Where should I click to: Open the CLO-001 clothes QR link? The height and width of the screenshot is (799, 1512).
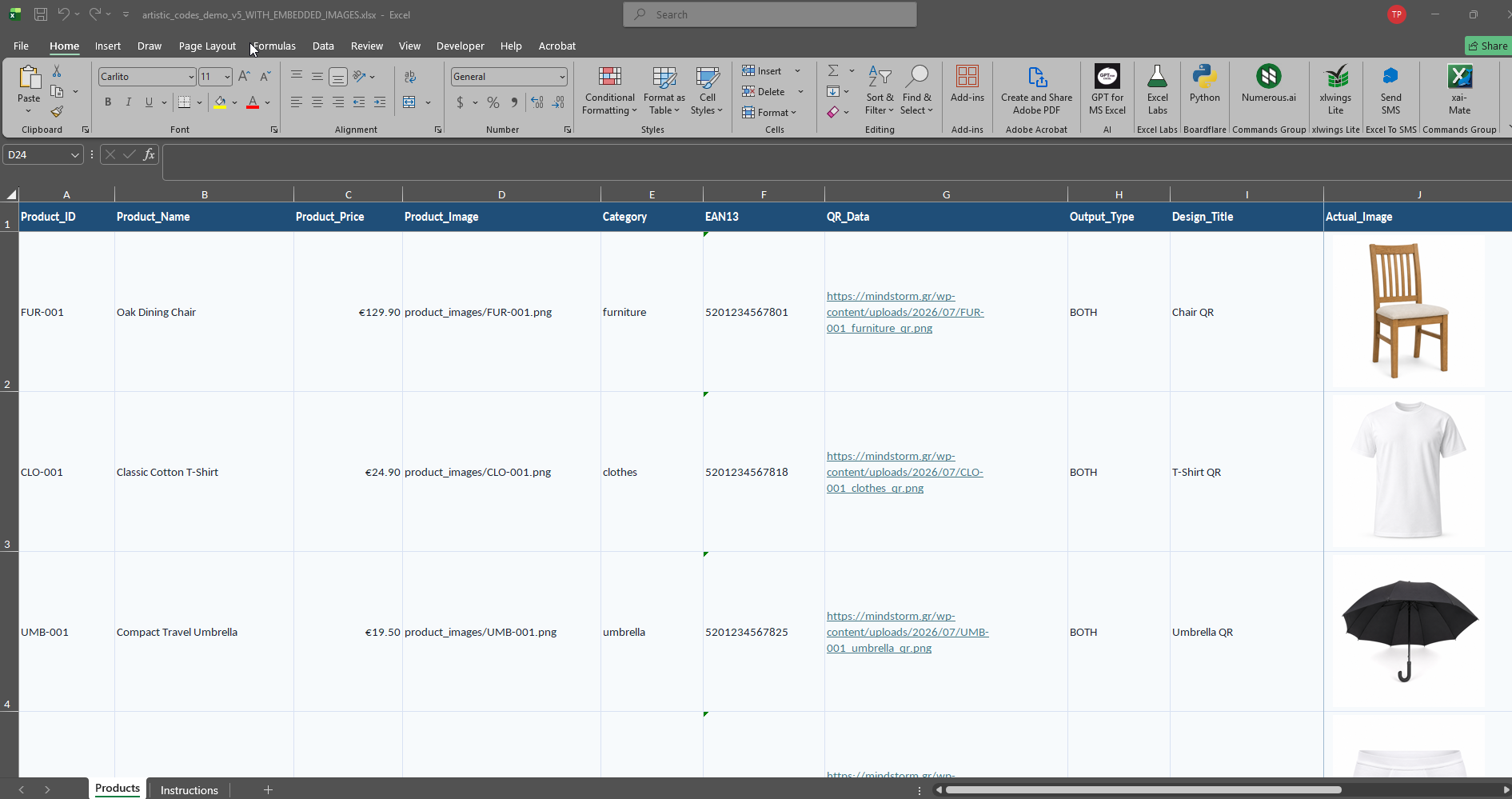coord(905,472)
